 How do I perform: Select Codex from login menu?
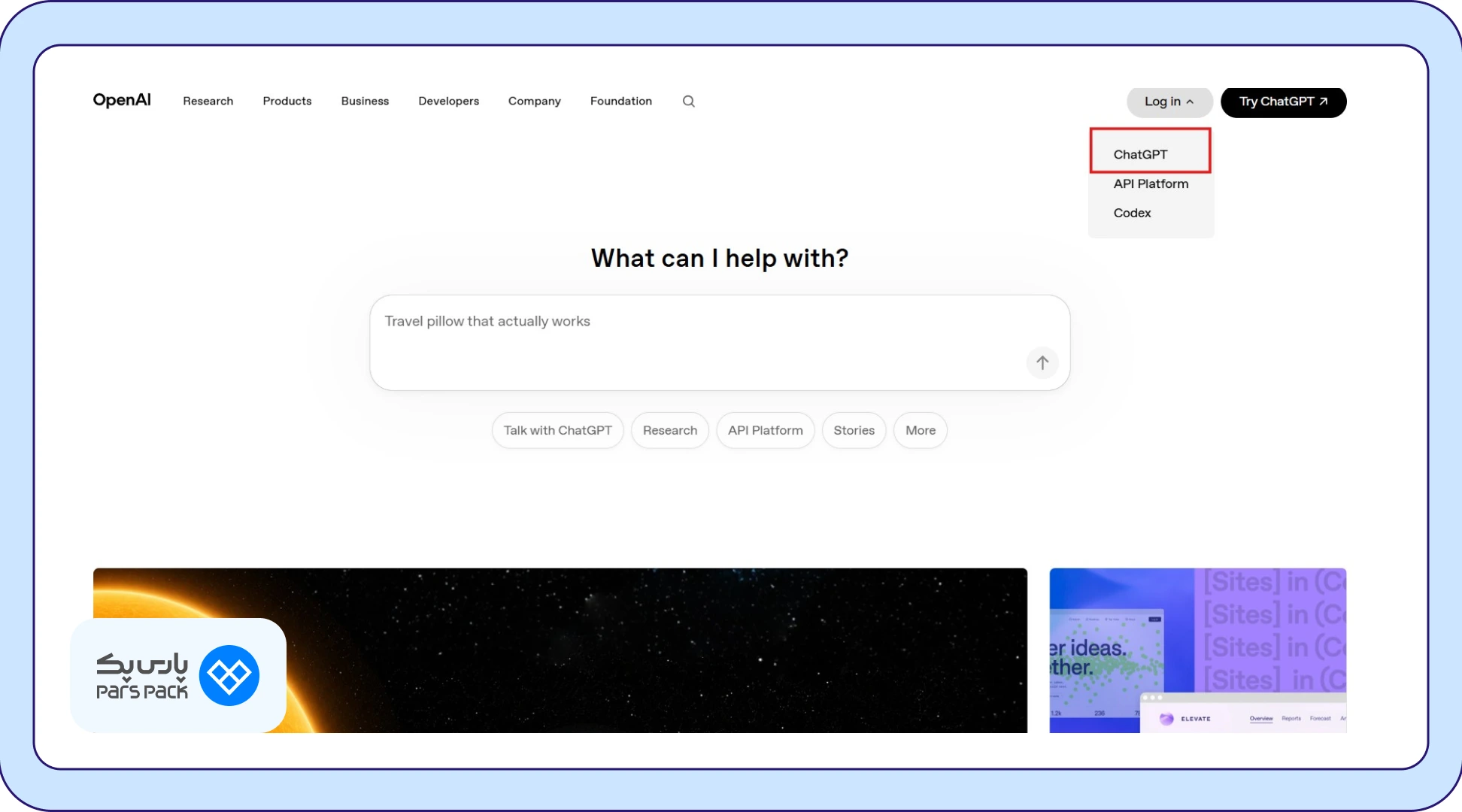tap(1132, 213)
